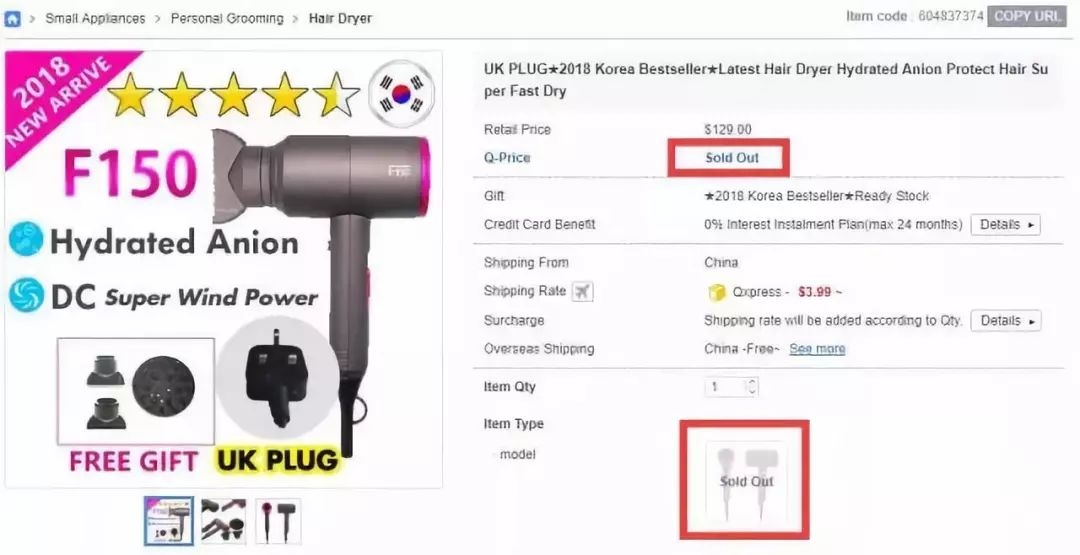Viewport: 1080px width, 555px height.
Task: Expand Credit Card Benefit Details
Action: tap(1005, 224)
